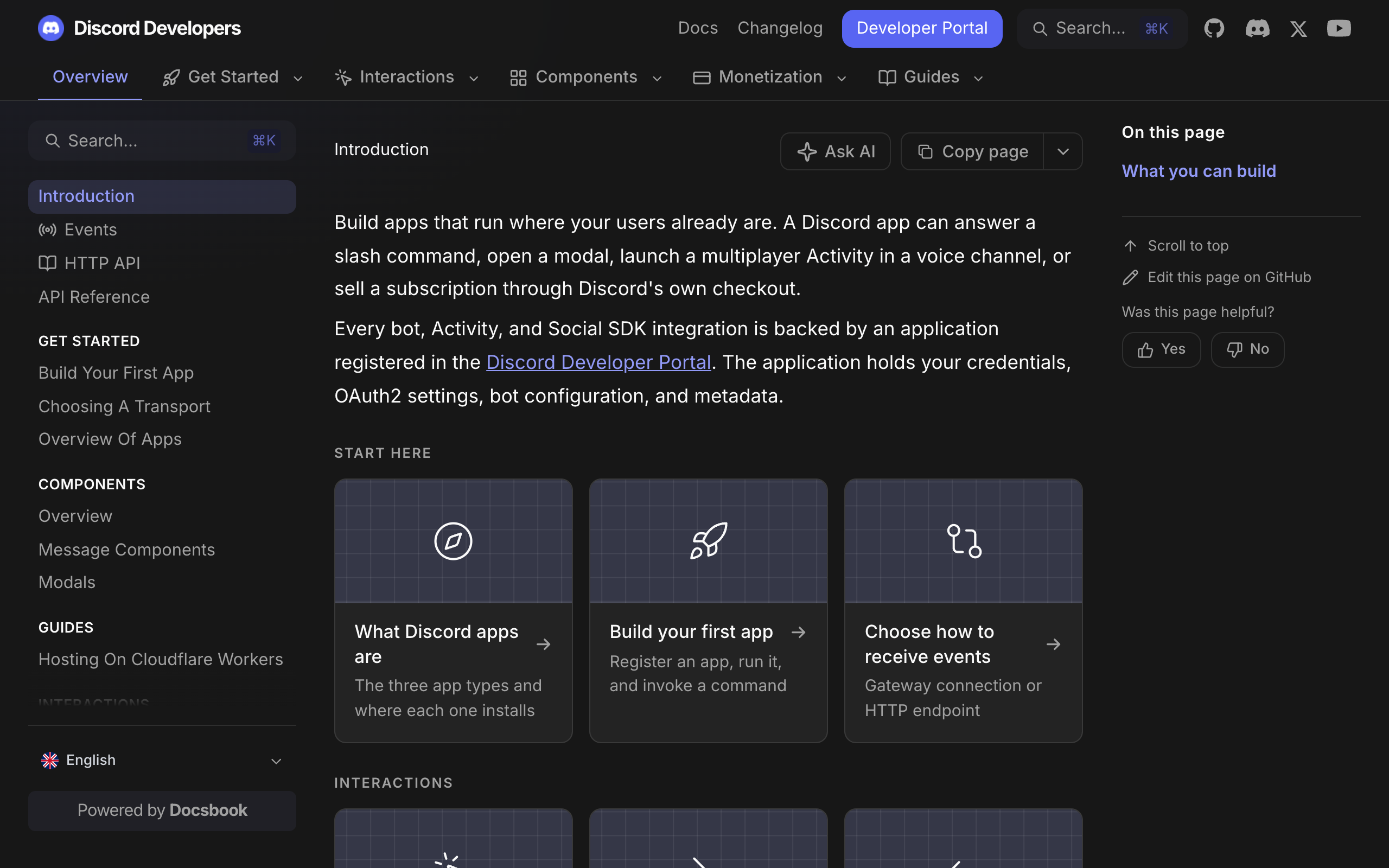The image size is (1389, 868).
Task: Expand the Interactions nav dropdown chevron
Action: click(x=474, y=79)
